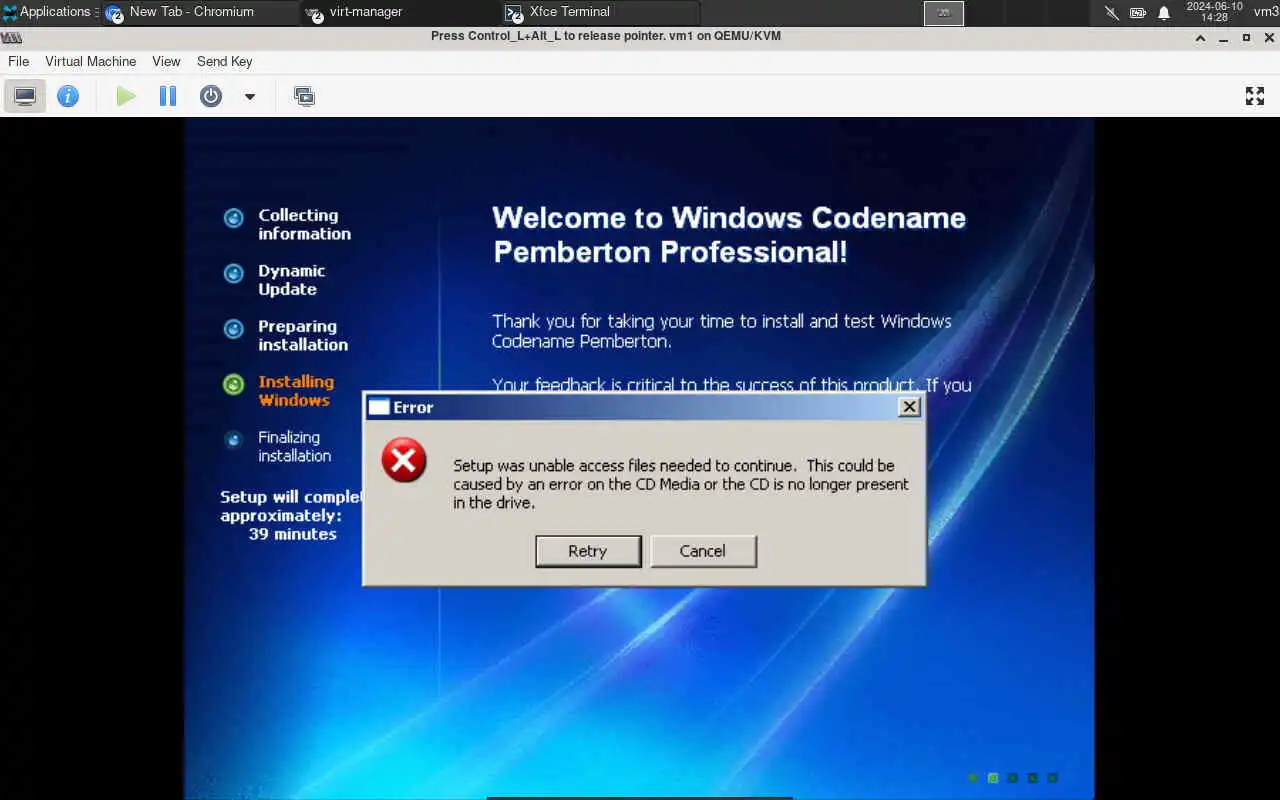The image size is (1280, 800).
Task: Switch viewer to fullscreen mode
Action: click(x=1255, y=96)
